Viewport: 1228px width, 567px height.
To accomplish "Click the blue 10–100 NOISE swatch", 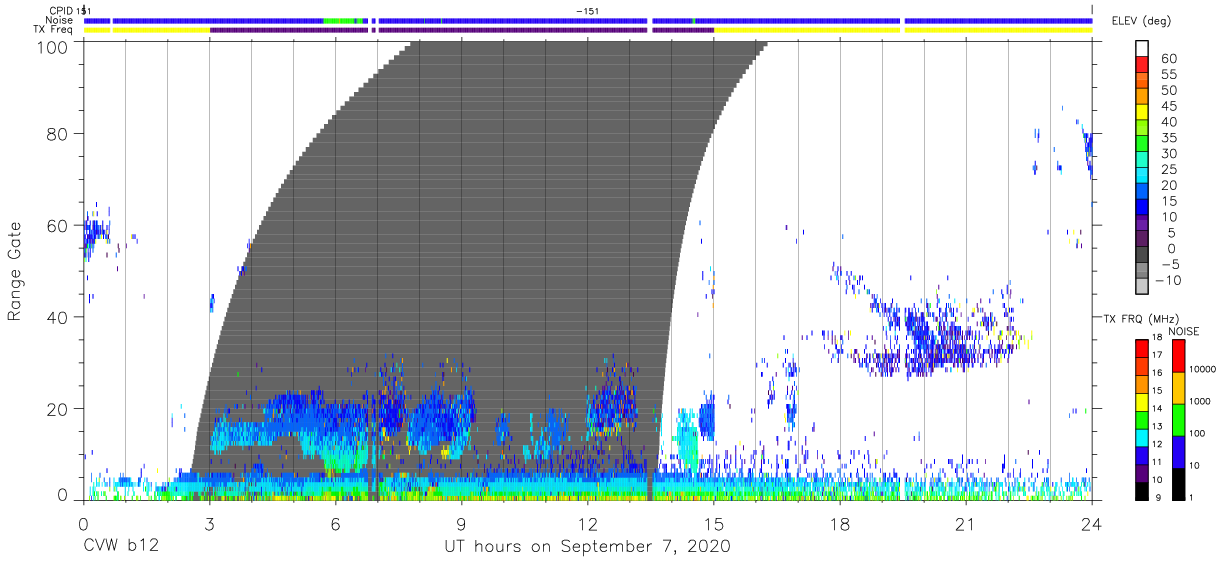I will pos(1178,452).
